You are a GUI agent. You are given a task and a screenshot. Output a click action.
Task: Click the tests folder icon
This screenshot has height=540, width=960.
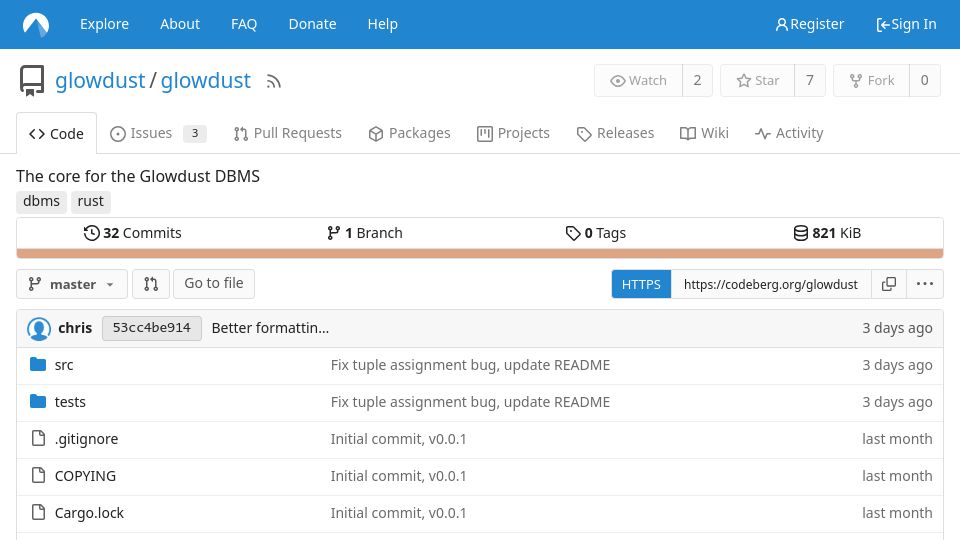38,402
